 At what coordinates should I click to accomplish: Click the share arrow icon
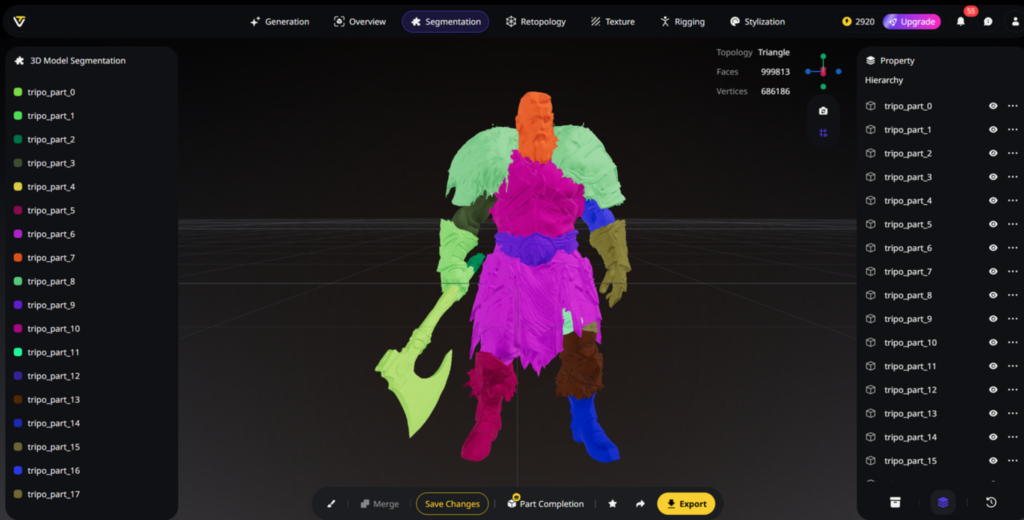click(640, 504)
